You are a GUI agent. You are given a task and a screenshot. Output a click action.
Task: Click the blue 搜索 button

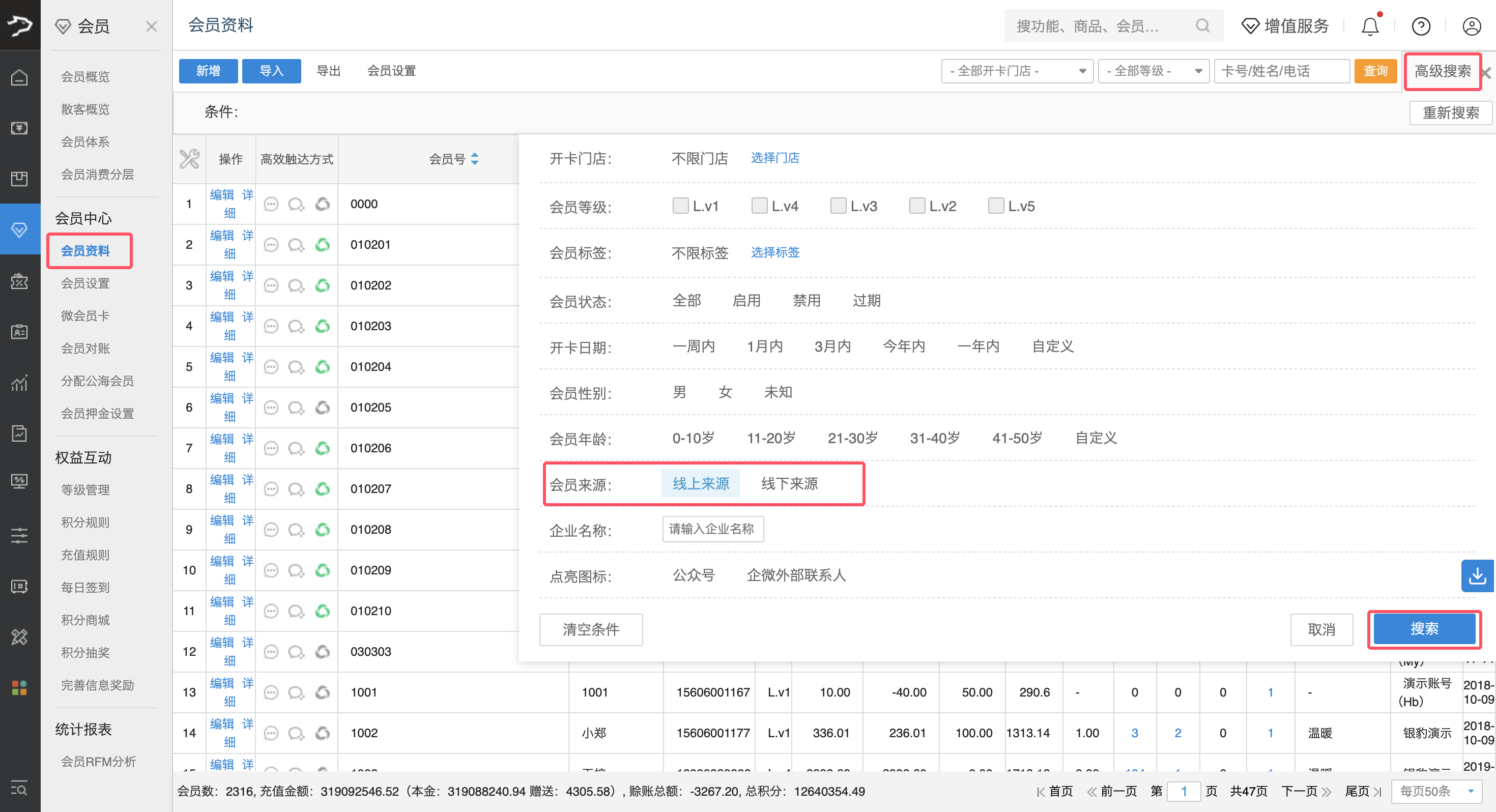(1424, 629)
